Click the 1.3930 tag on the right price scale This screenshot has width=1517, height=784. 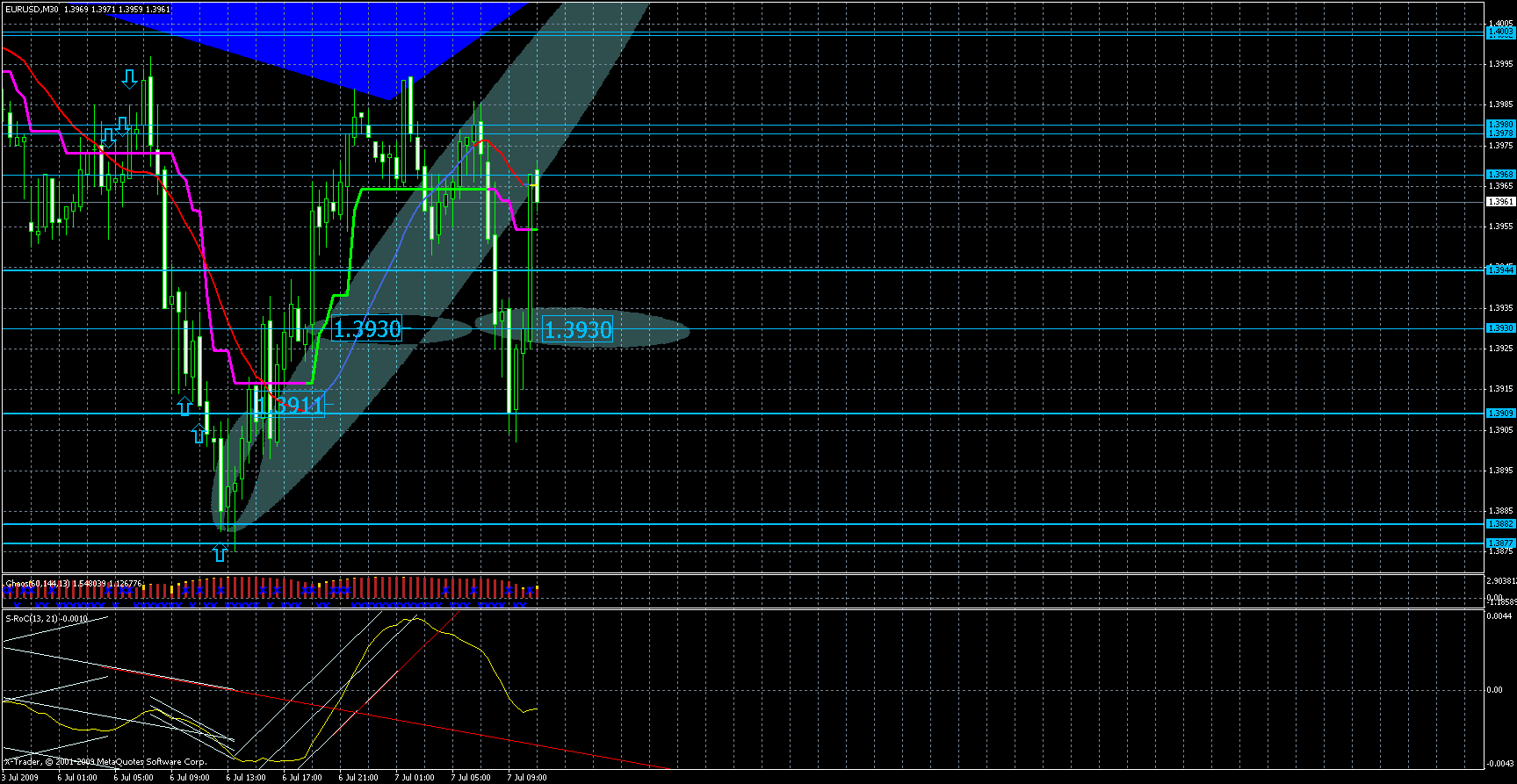coord(1499,328)
